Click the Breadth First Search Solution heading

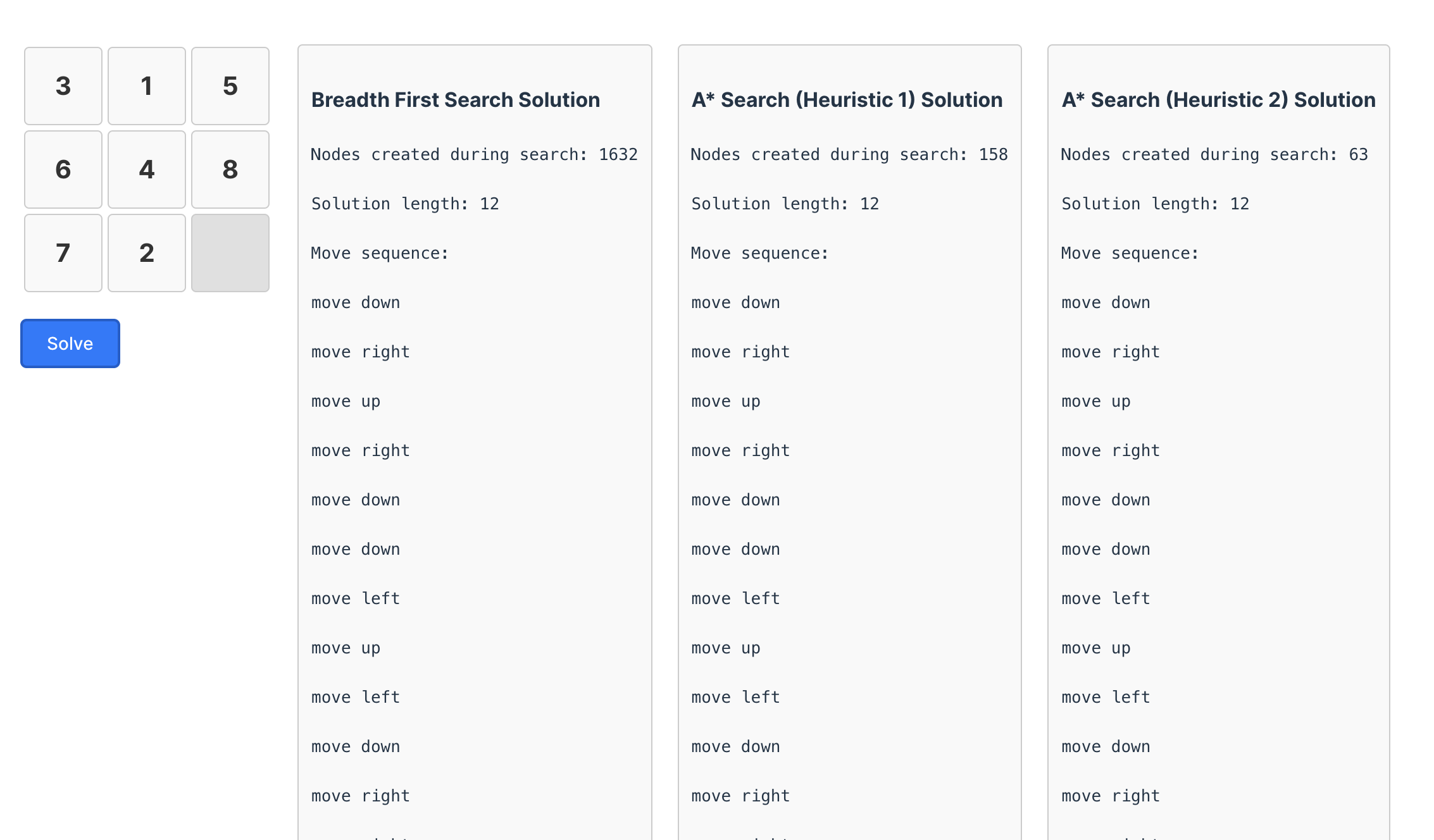(456, 100)
